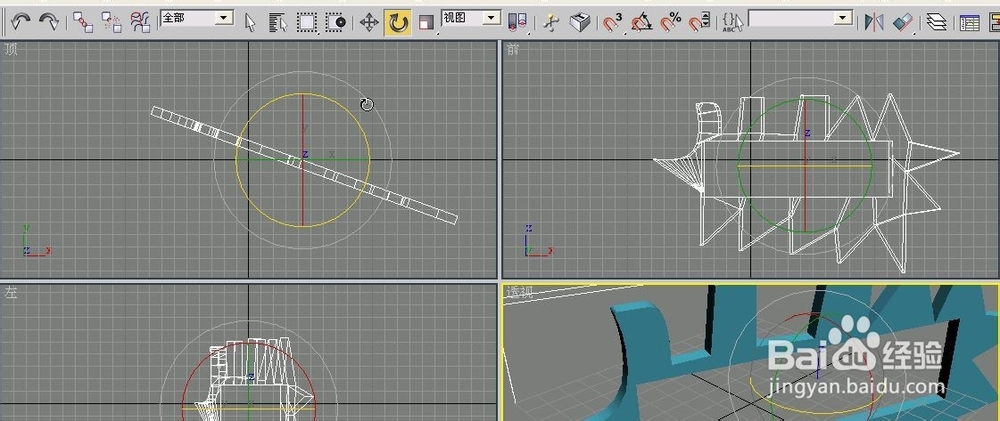Choose the Bind to Space Warp tool
1000x421 pixels.
[x=140, y=23]
